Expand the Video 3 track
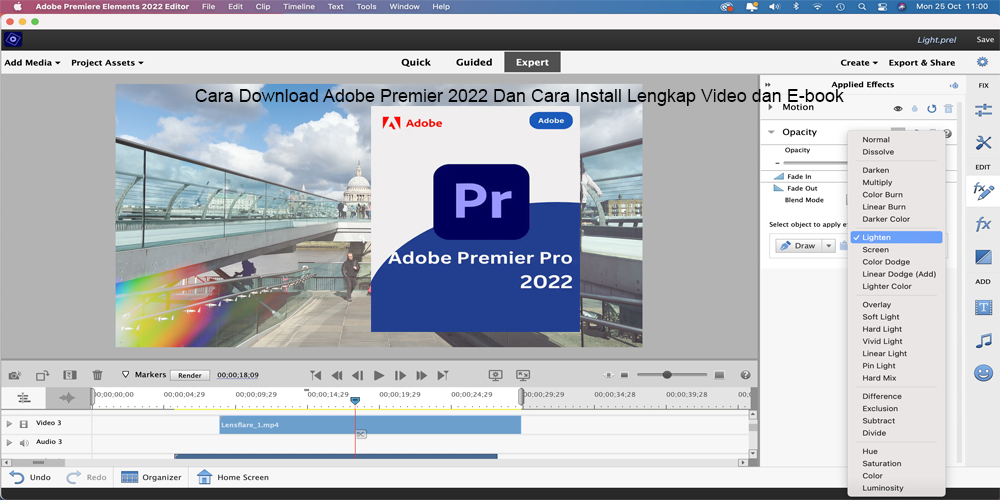Viewport: 1000px width, 500px height. tap(9, 423)
